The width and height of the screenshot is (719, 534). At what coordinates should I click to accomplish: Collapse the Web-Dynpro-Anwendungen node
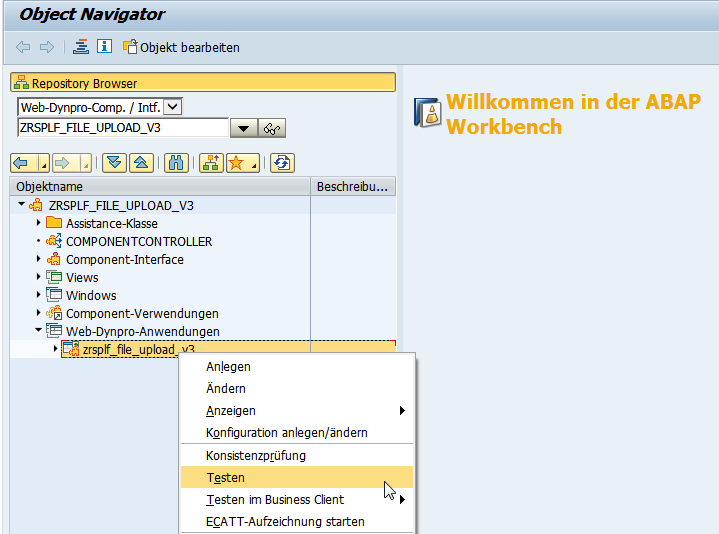[x=39, y=330]
